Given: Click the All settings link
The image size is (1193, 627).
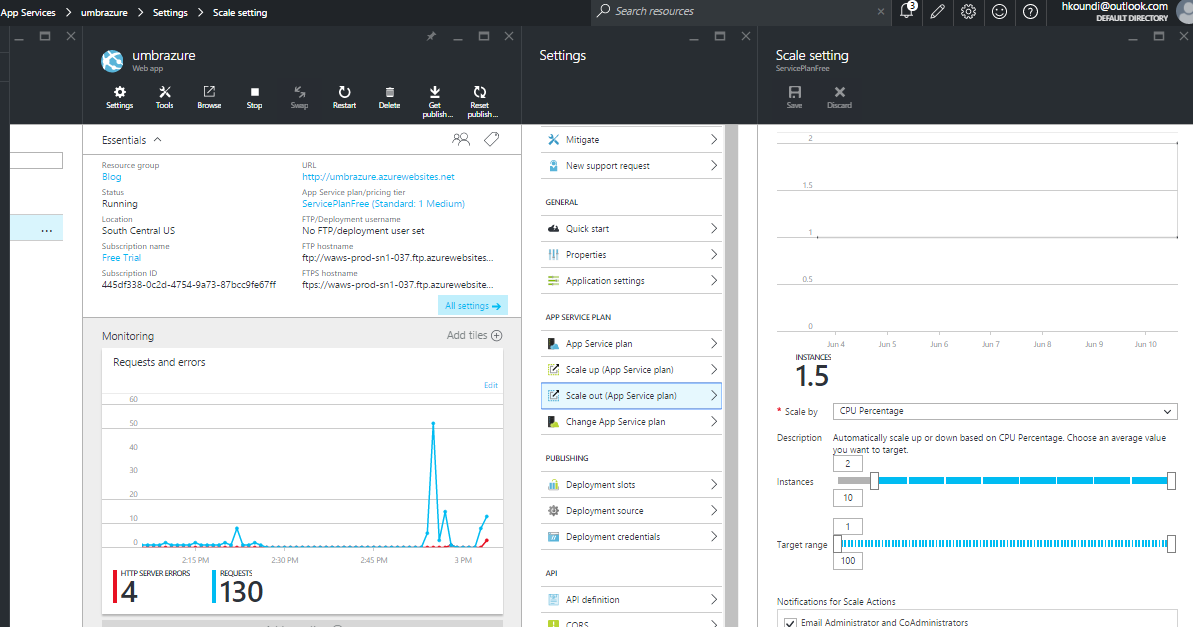Looking at the screenshot, I should point(472,306).
